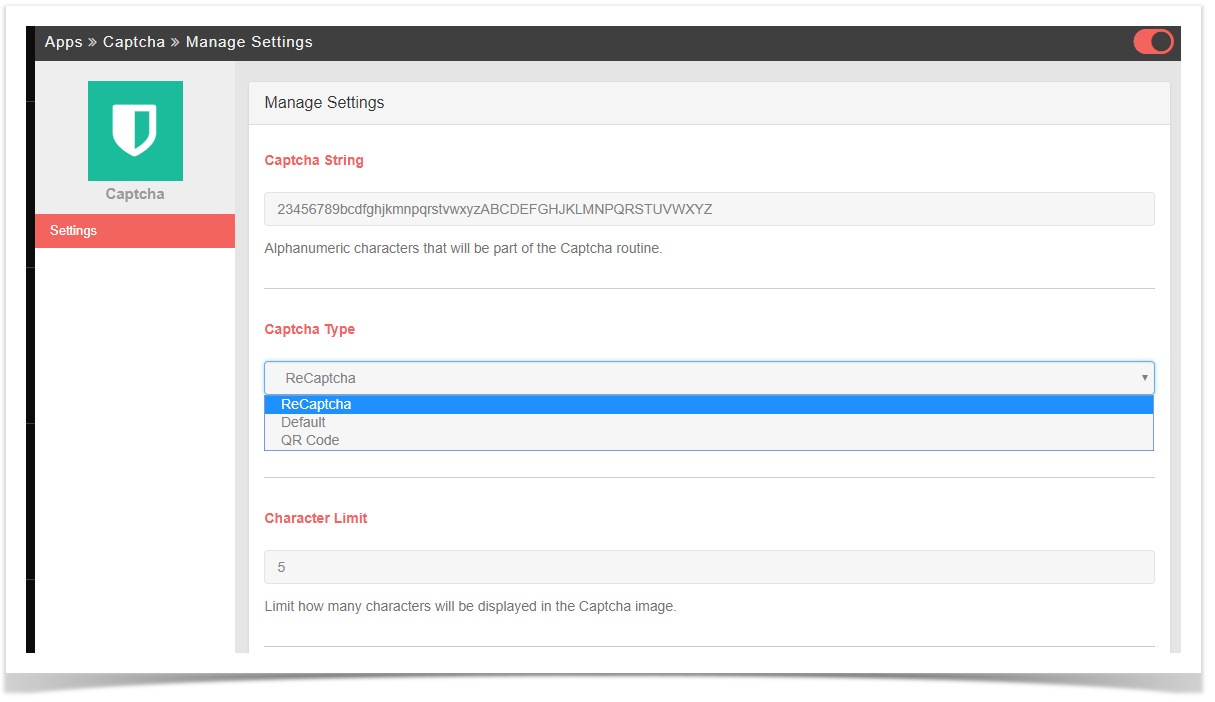Select the ReCaptcha option in the list

point(709,404)
